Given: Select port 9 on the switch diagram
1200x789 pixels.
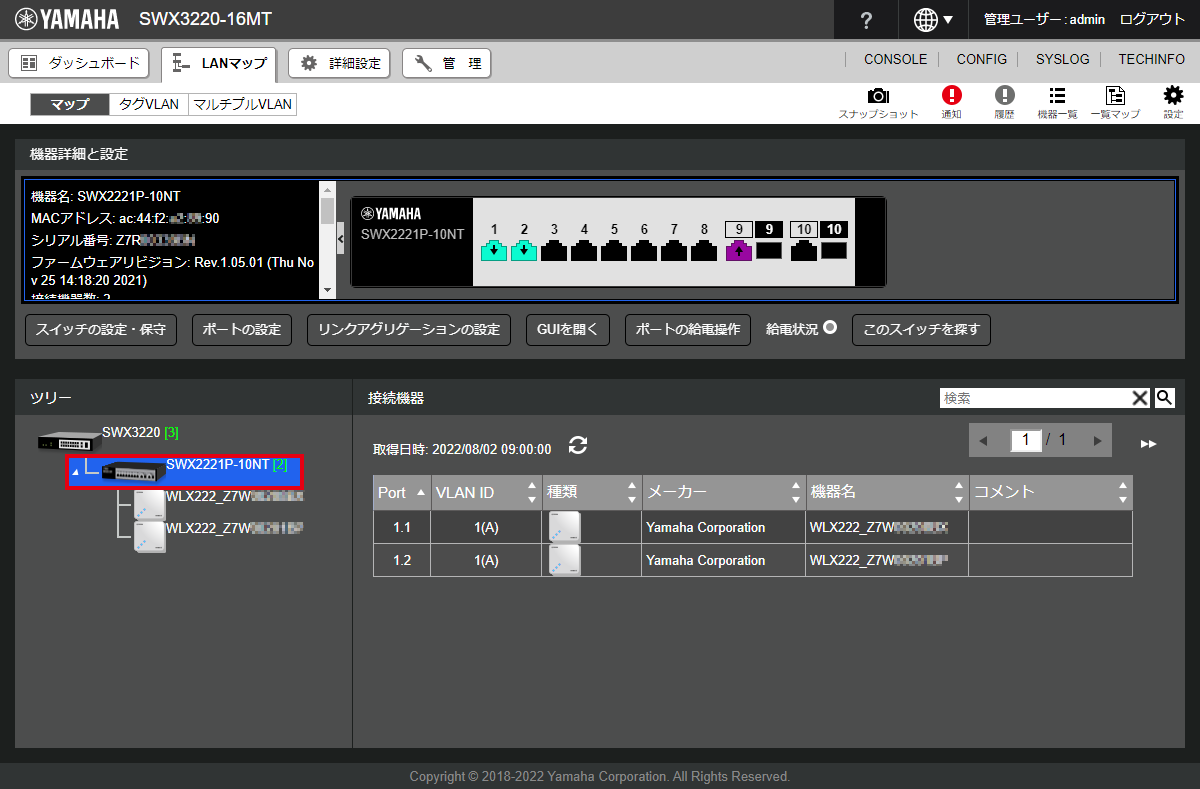Looking at the screenshot, I should [x=738, y=251].
